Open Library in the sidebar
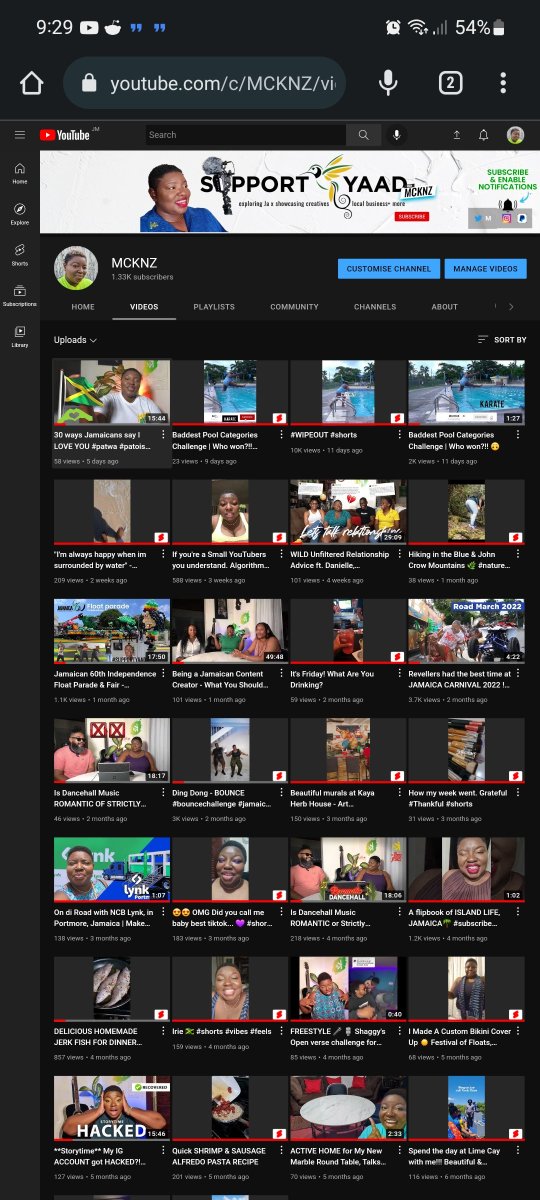540x1200 pixels. pyautogui.click(x=20, y=336)
